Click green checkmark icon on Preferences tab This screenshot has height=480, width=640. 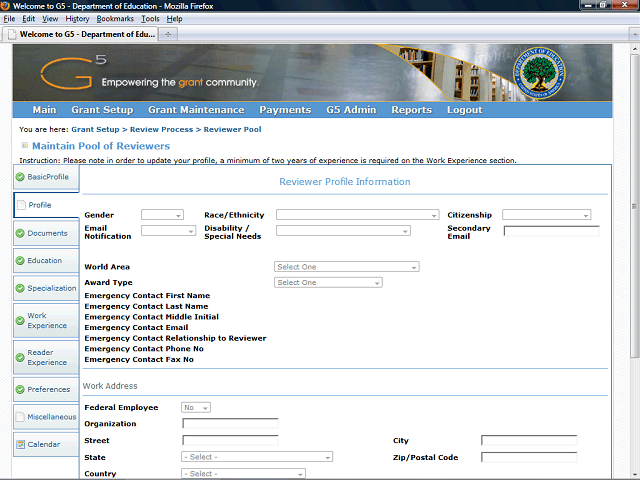click(x=20, y=389)
